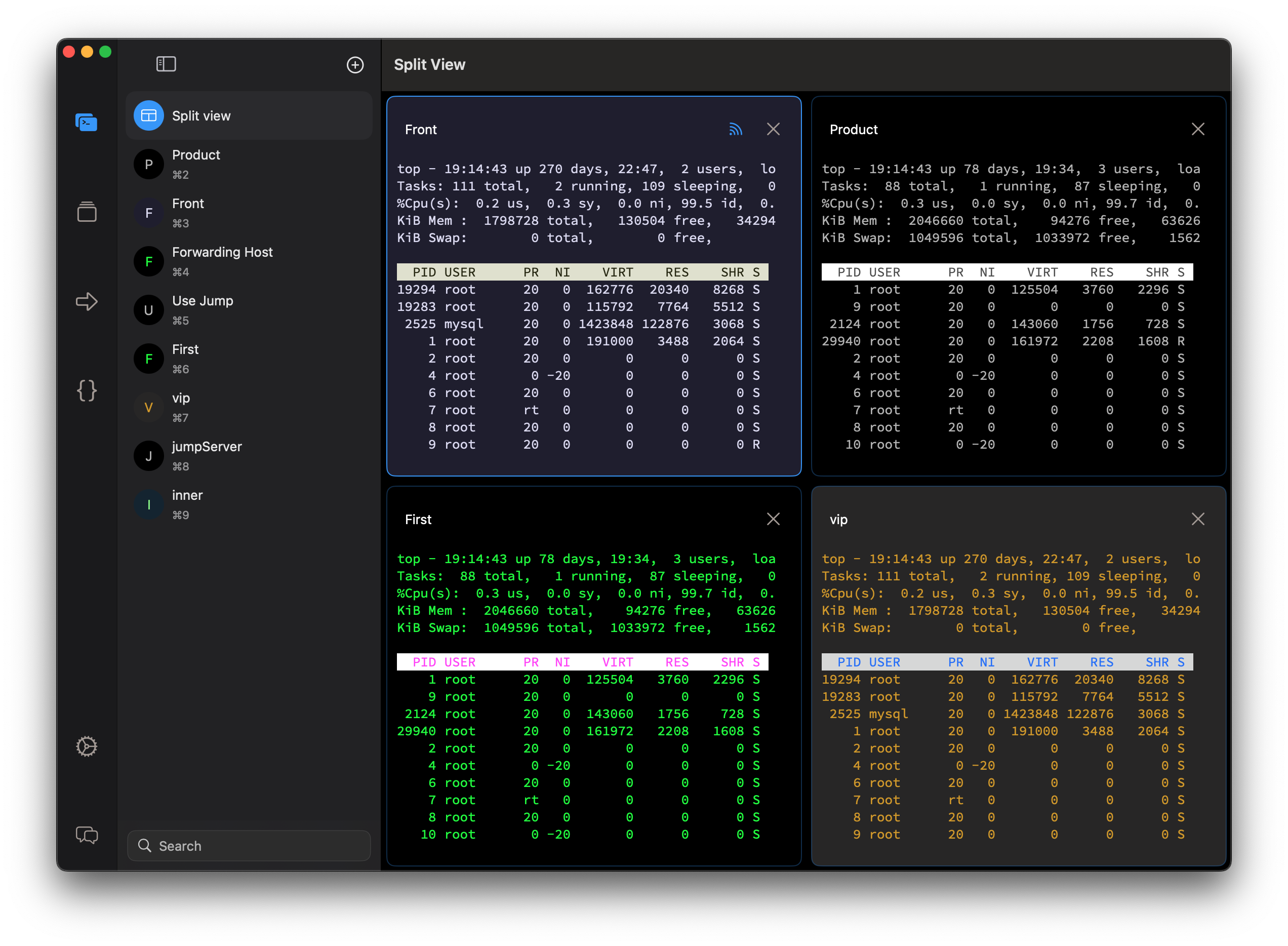
Task: Click the First pane title label
Action: [418, 520]
